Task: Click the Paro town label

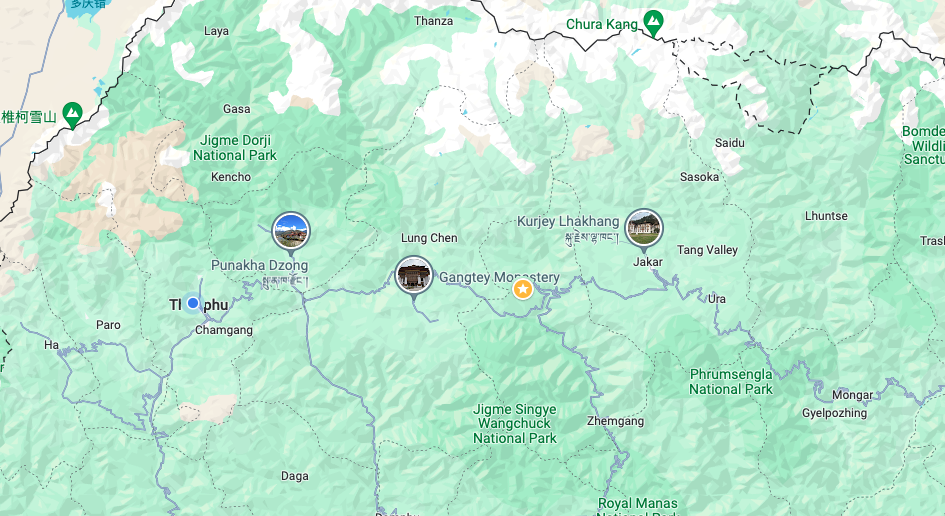Action: click(x=108, y=325)
